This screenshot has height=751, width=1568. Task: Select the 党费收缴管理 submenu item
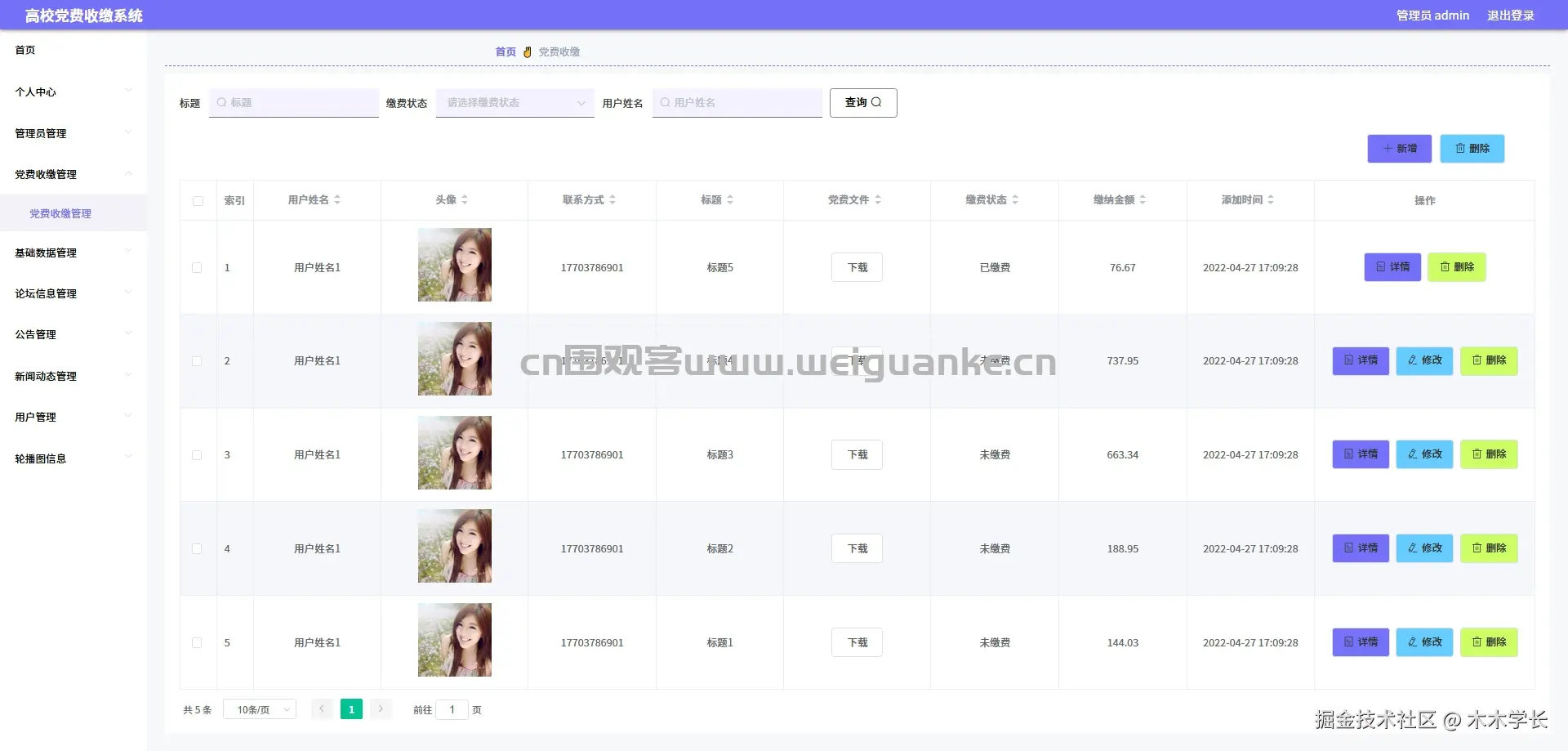coord(73,213)
